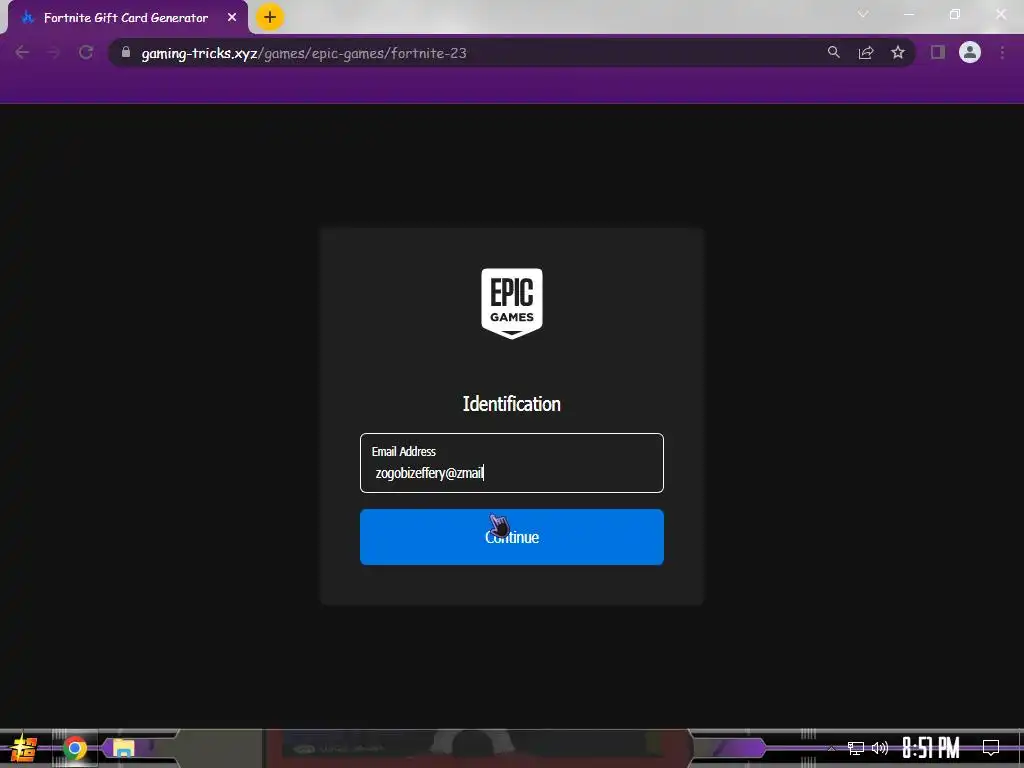Click the address bar URL text
The height and width of the screenshot is (768, 1024).
(x=304, y=53)
